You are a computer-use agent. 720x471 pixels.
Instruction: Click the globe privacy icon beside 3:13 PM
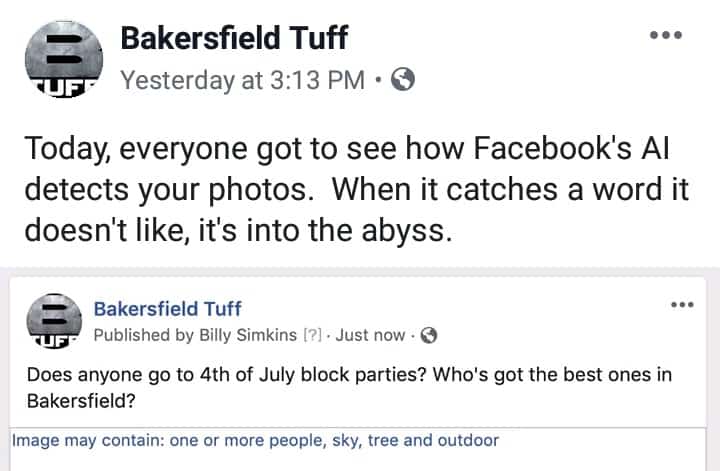point(403,79)
